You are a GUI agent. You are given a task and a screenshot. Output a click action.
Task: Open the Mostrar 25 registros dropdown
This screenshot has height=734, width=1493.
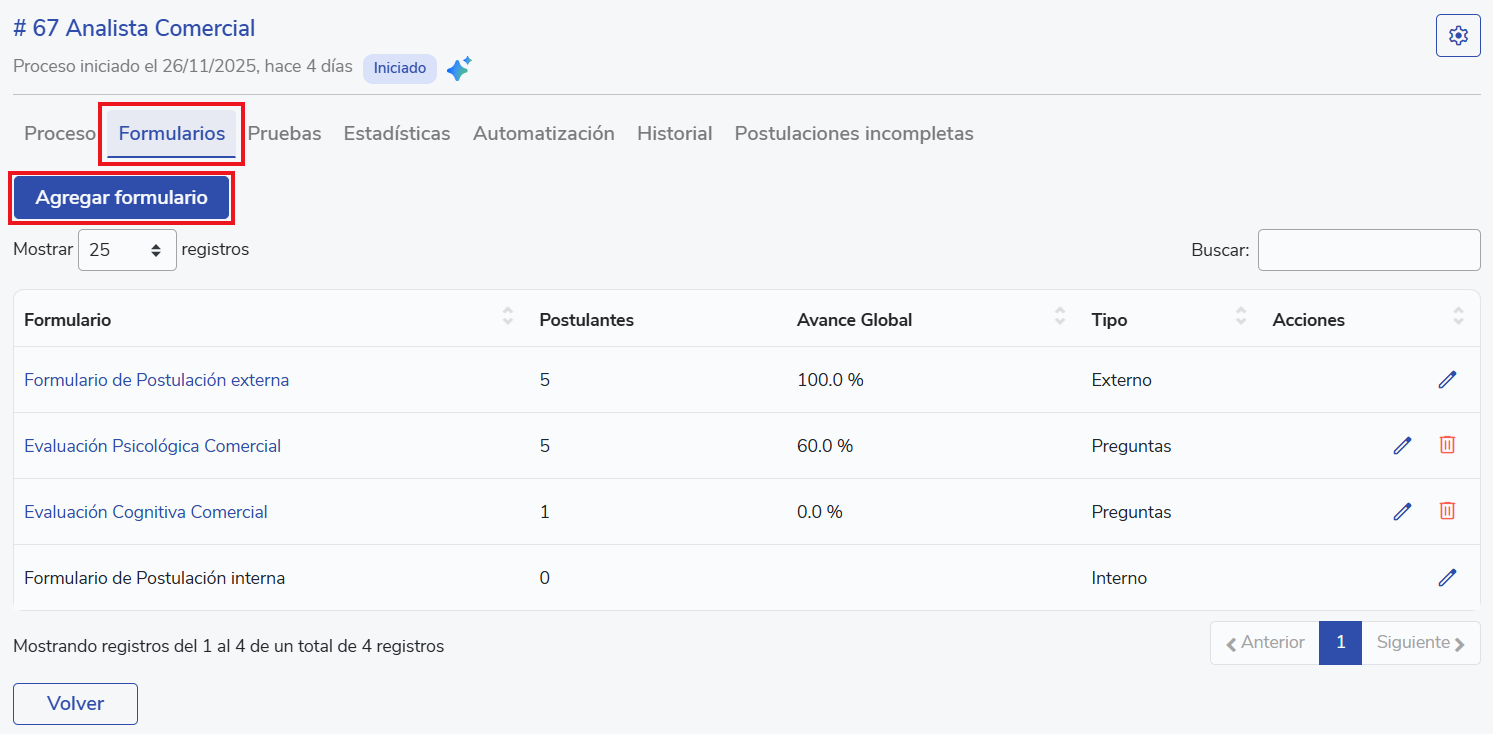point(127,250)
